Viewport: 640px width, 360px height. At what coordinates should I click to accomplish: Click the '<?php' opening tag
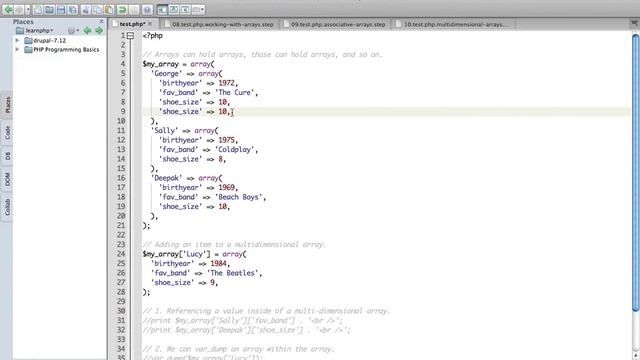tap(153, 36)
